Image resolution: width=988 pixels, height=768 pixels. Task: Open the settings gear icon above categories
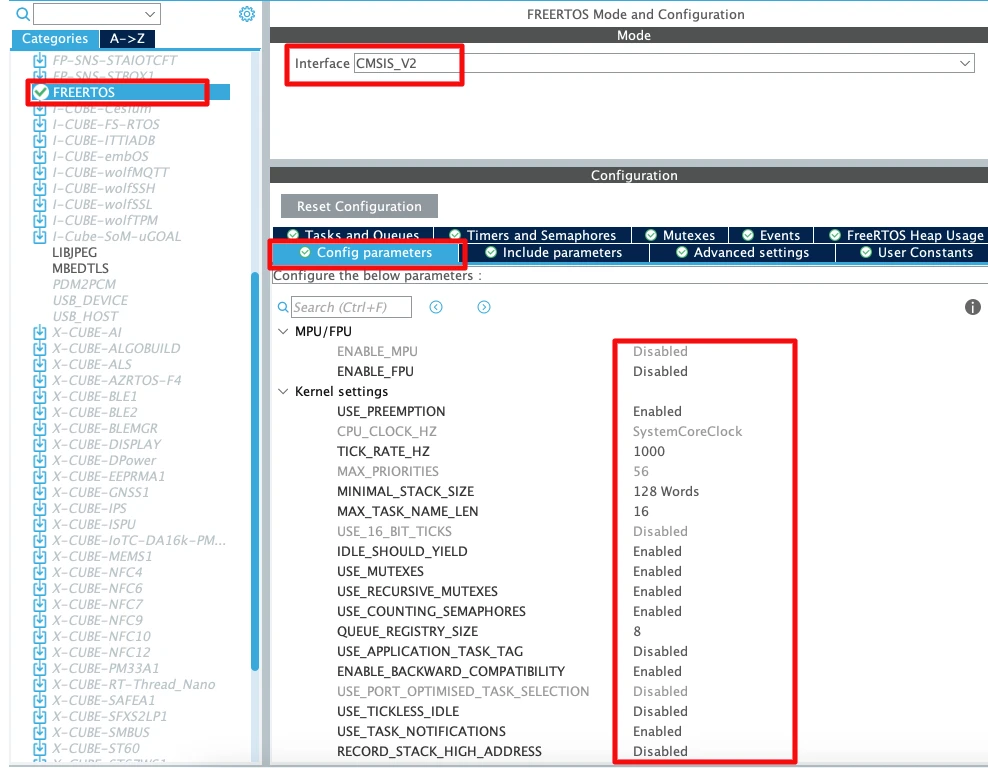coord(247,14)
